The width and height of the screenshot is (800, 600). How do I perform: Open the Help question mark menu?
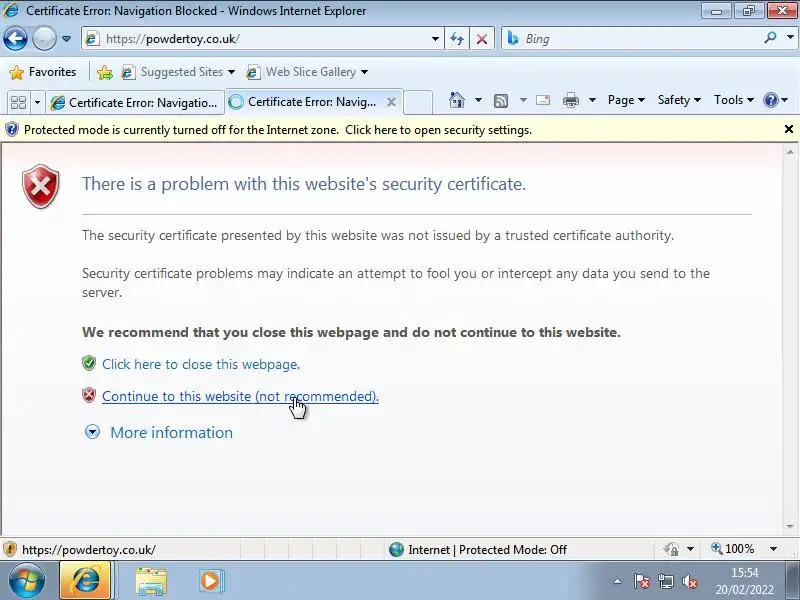point(776,100)
